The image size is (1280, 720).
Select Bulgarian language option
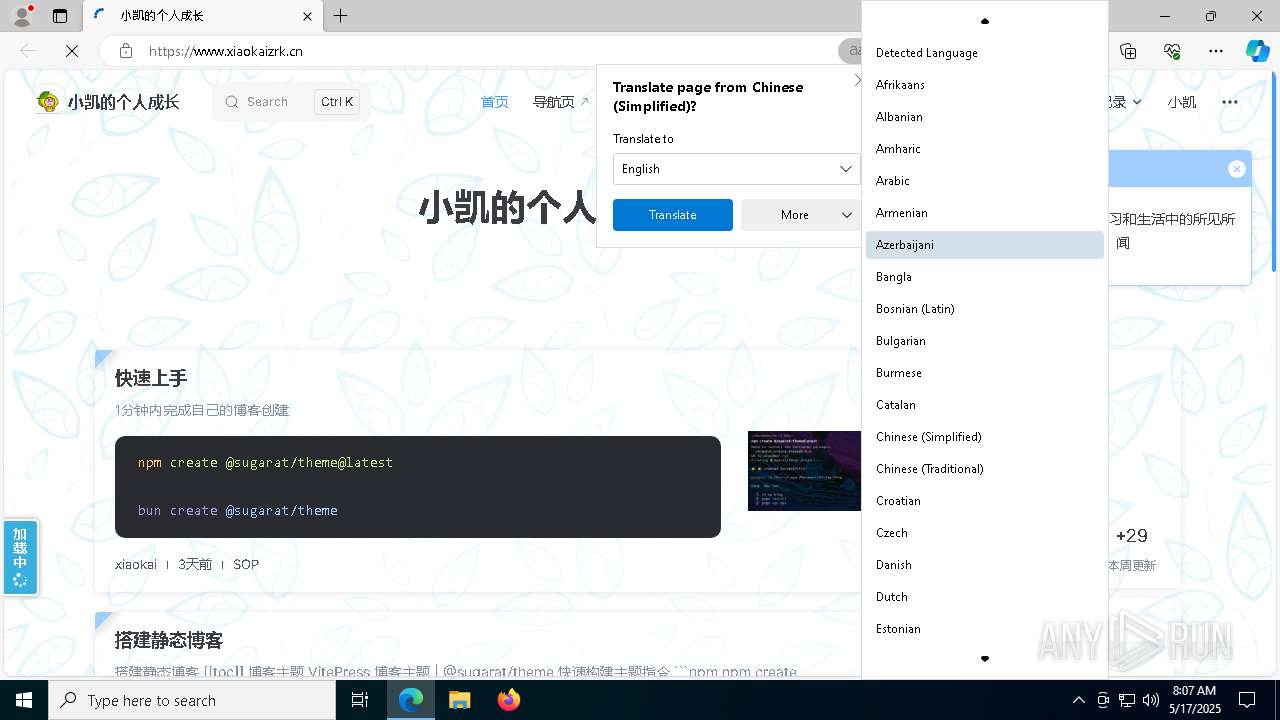[984, 341]
